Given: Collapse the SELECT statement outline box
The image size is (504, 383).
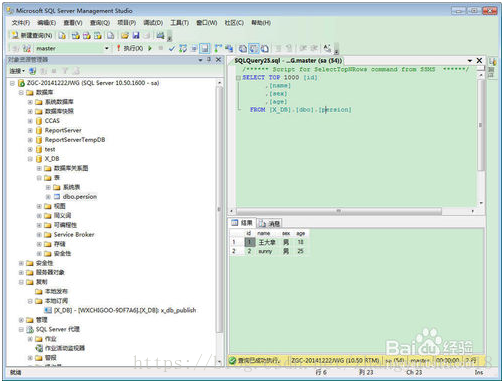Looking at the screenshot, I should (x=238, y=78).
